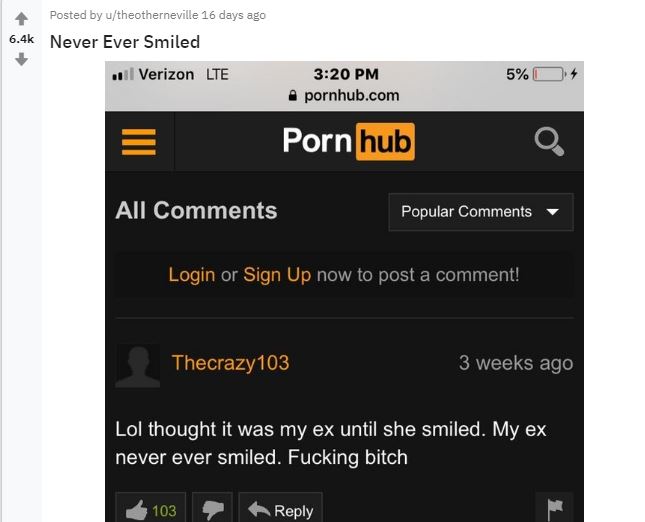Click Thecrazy103's avatar thumbnail
The image size is (645, 522).
coord(138,366)
